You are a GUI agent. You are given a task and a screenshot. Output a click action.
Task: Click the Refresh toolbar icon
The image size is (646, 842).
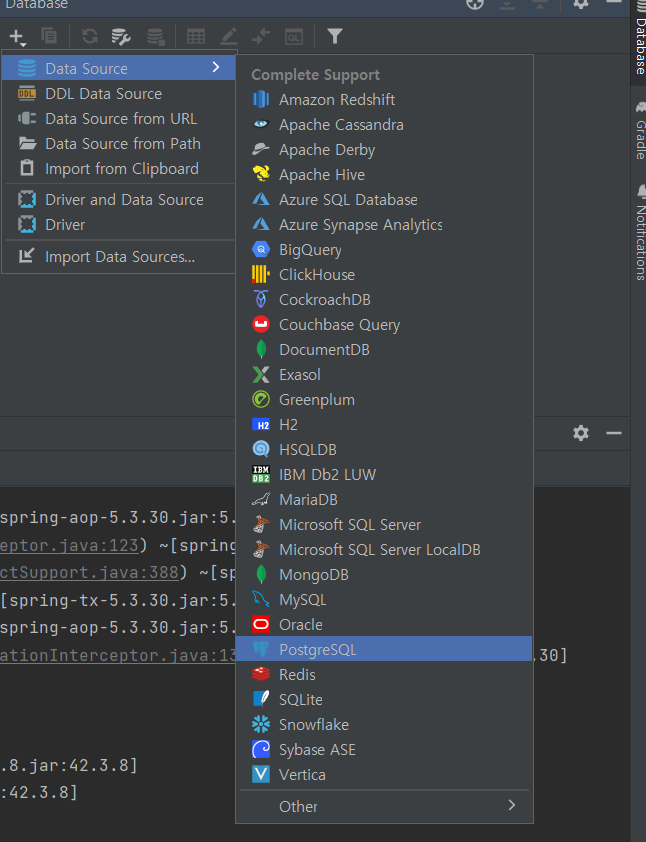pyautogui.click(x=90, y=36)
